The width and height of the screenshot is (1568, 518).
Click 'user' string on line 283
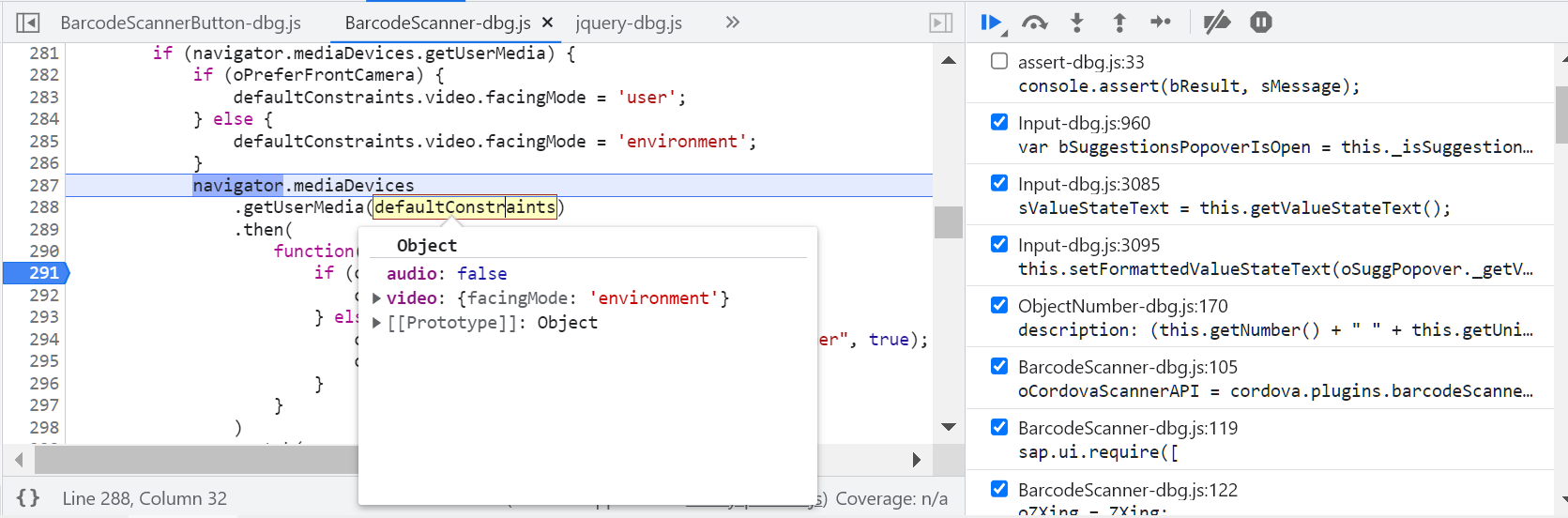tap(647, 98)
